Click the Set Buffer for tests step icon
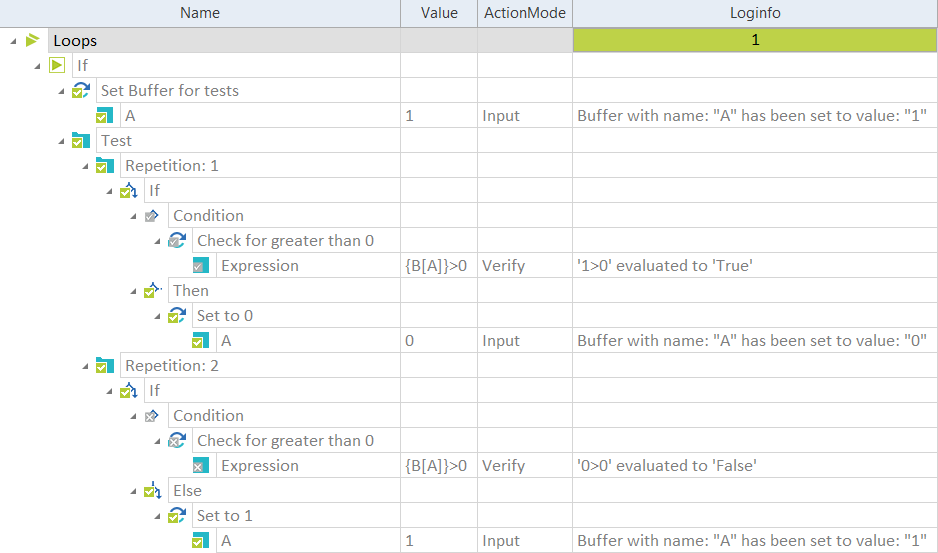Screen dimensions: 938x553 [x=81, y=91]
